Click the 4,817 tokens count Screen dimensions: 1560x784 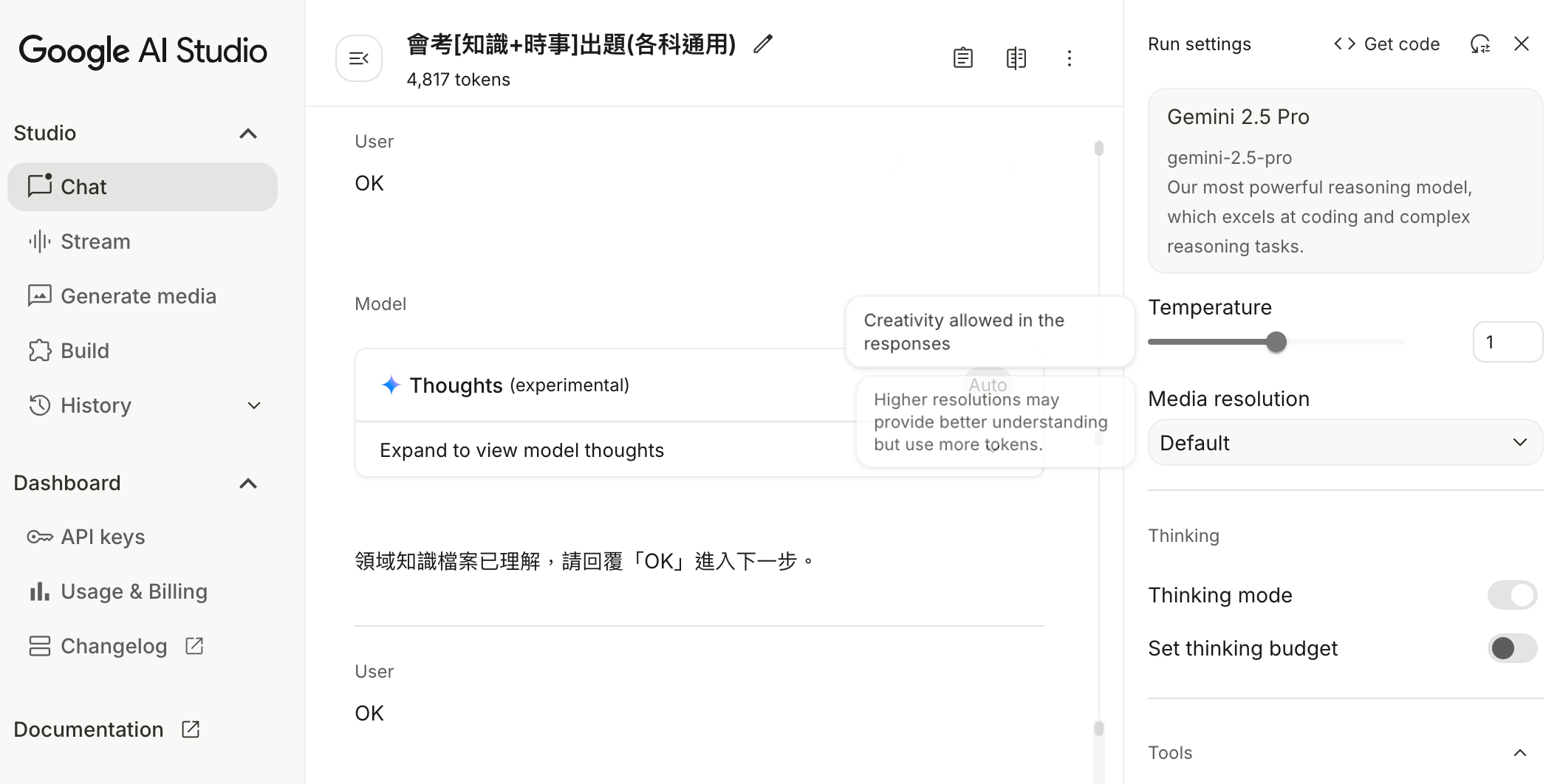pyautogui.click(x=458, y=79)
